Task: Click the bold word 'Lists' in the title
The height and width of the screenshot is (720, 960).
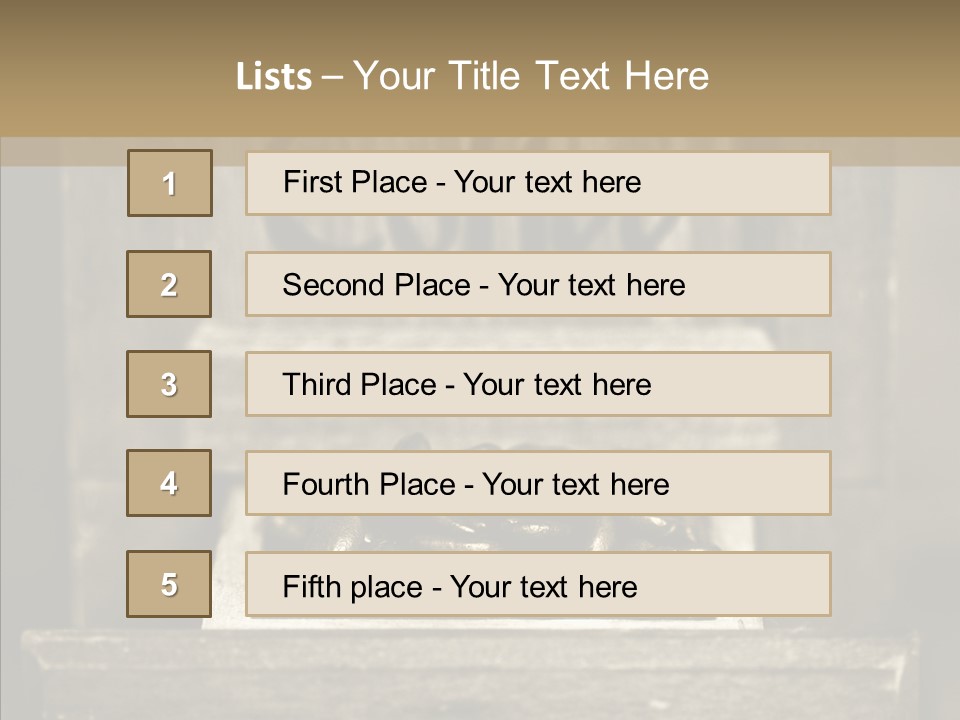Action: coord(274,77)
